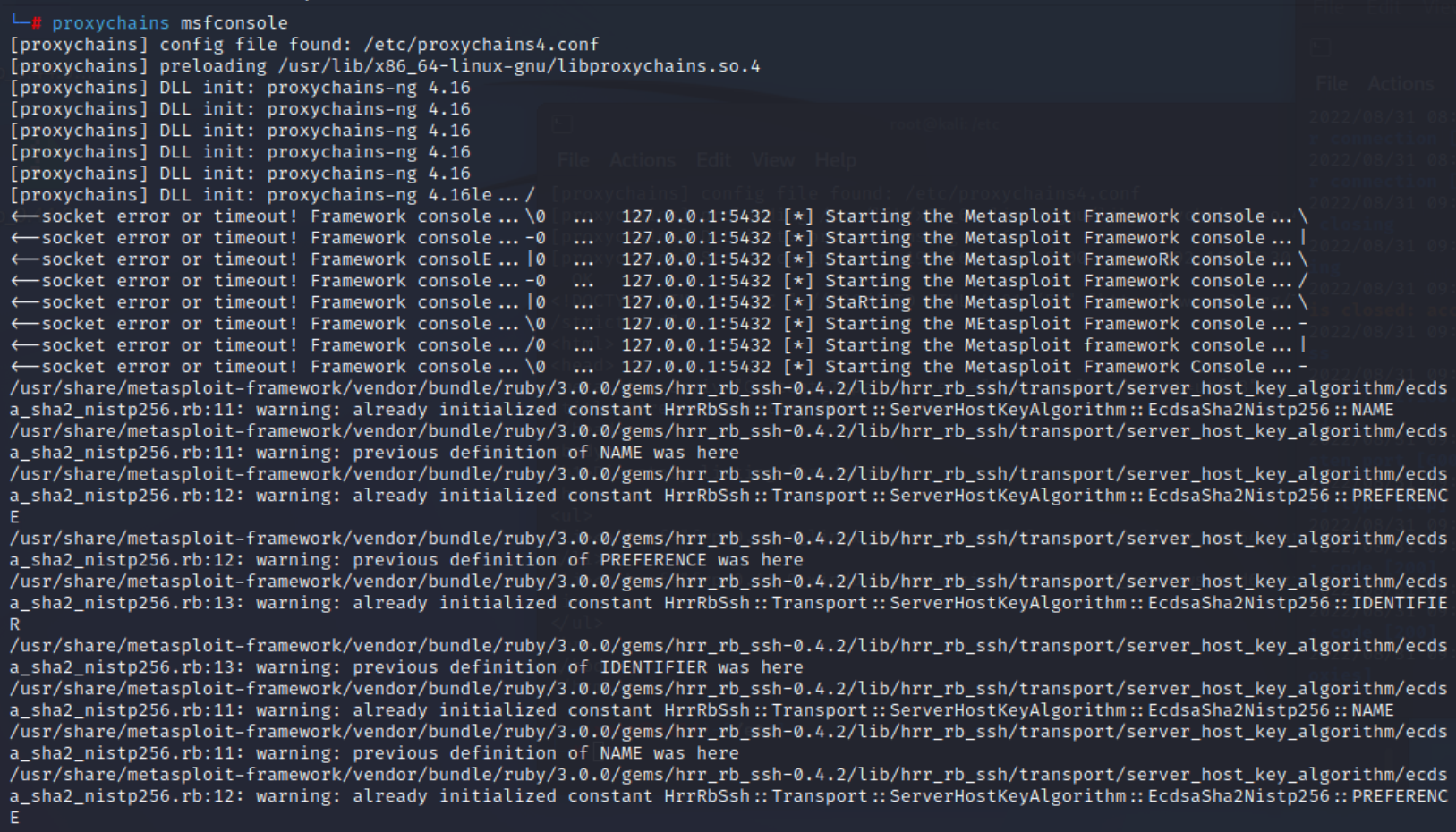
Task: Click 'consolE' in the socket error line
Action: point(455,259)
